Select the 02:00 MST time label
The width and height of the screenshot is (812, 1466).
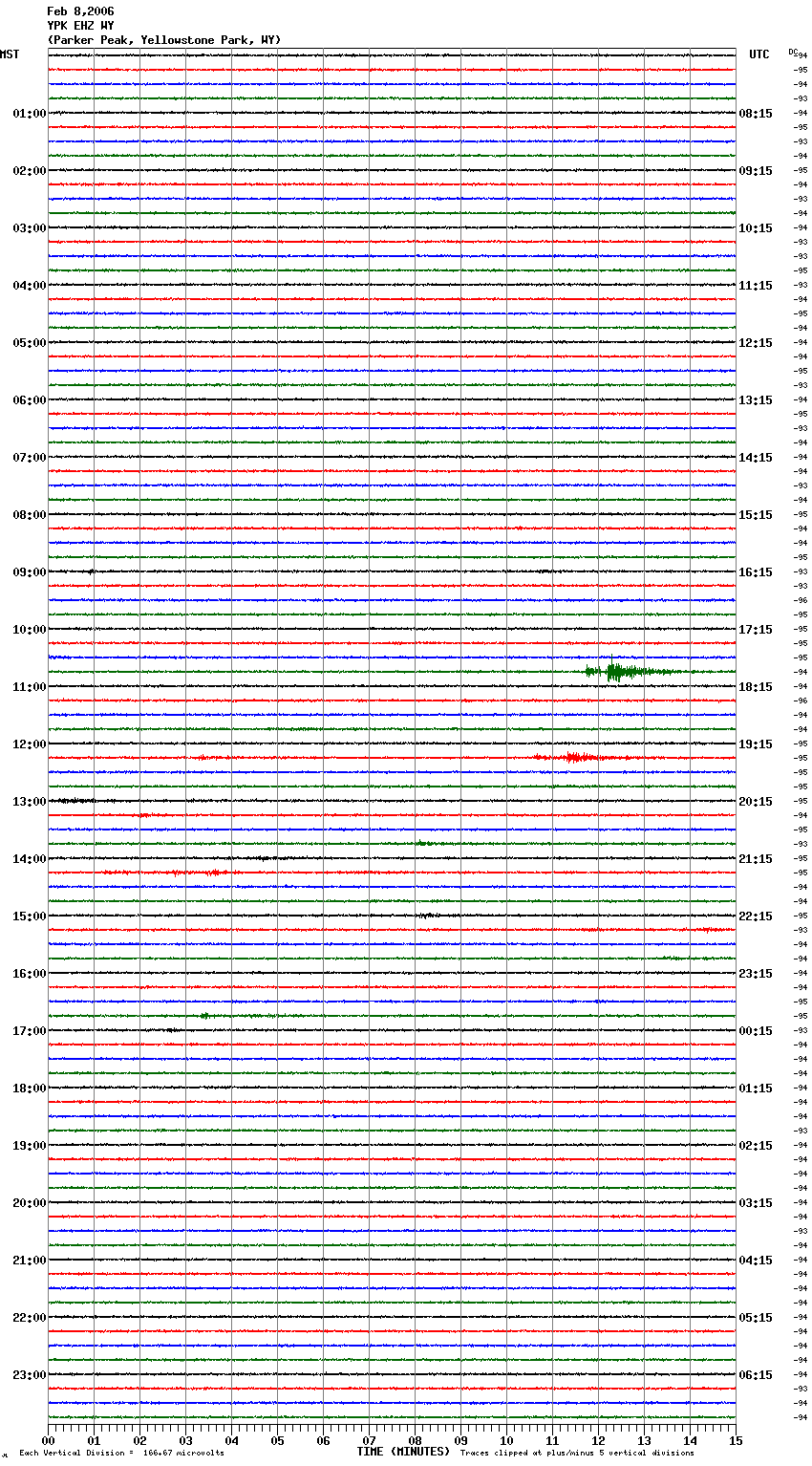point(30,171)
